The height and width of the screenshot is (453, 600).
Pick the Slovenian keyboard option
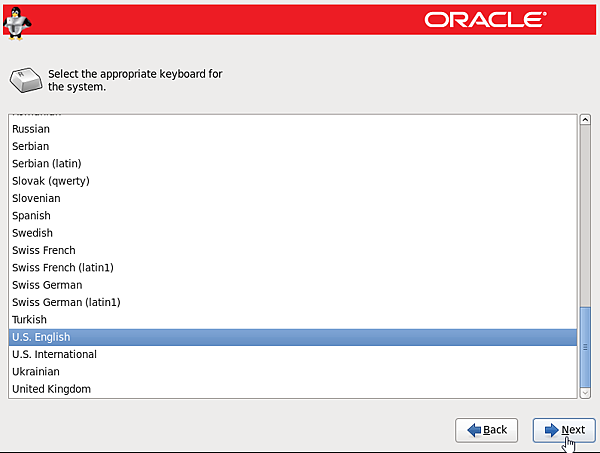37,198
